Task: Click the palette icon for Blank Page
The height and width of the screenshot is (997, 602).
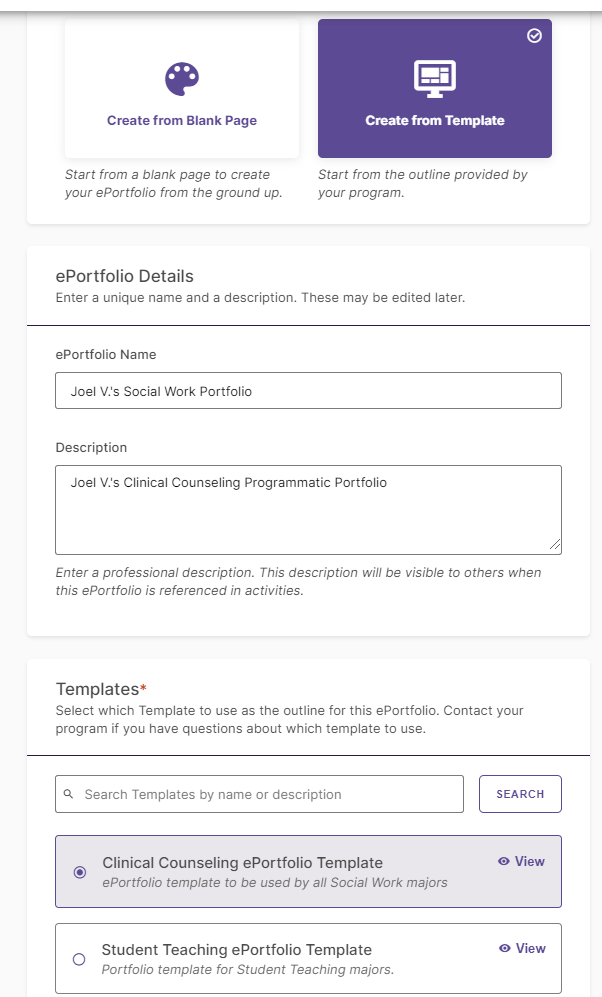Action: pyautogui.click(x=182, y=79)
